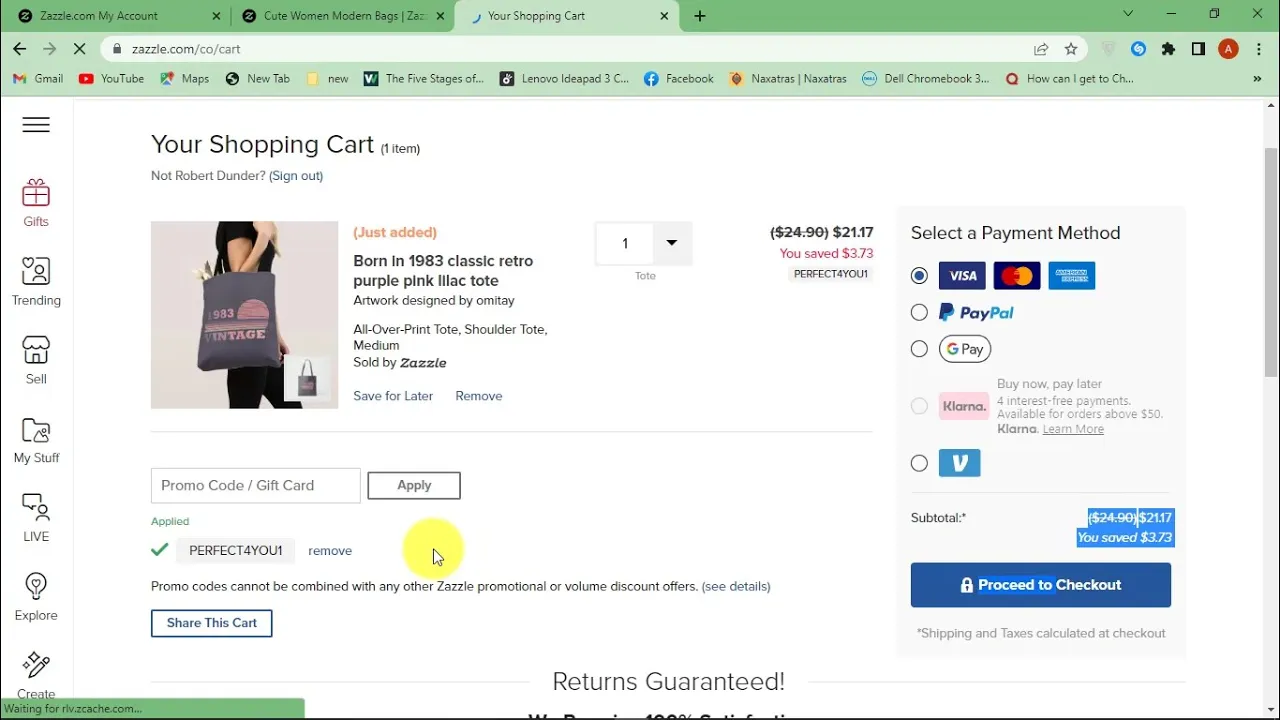
Task: Toggle the Chrome side panel
Action: (x=1198, y=49)
